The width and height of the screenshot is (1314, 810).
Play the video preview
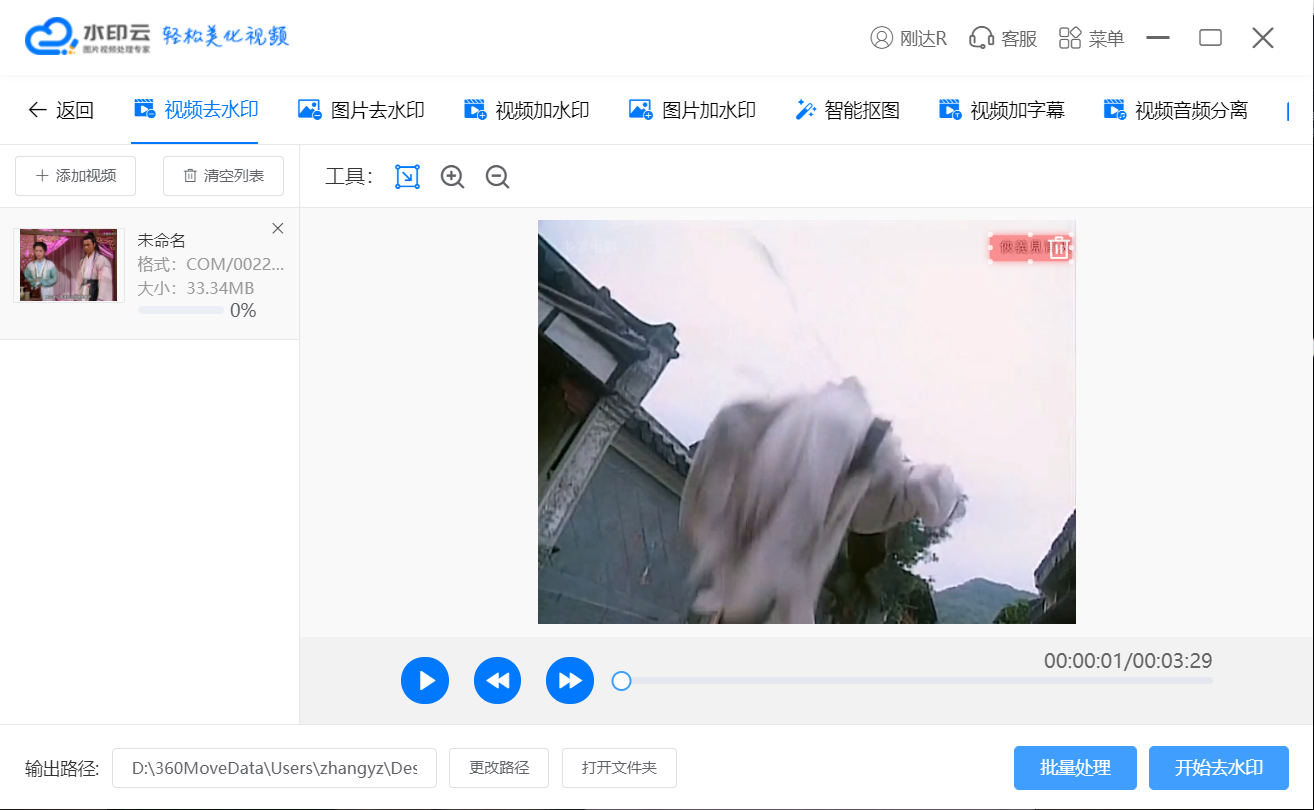425,681
